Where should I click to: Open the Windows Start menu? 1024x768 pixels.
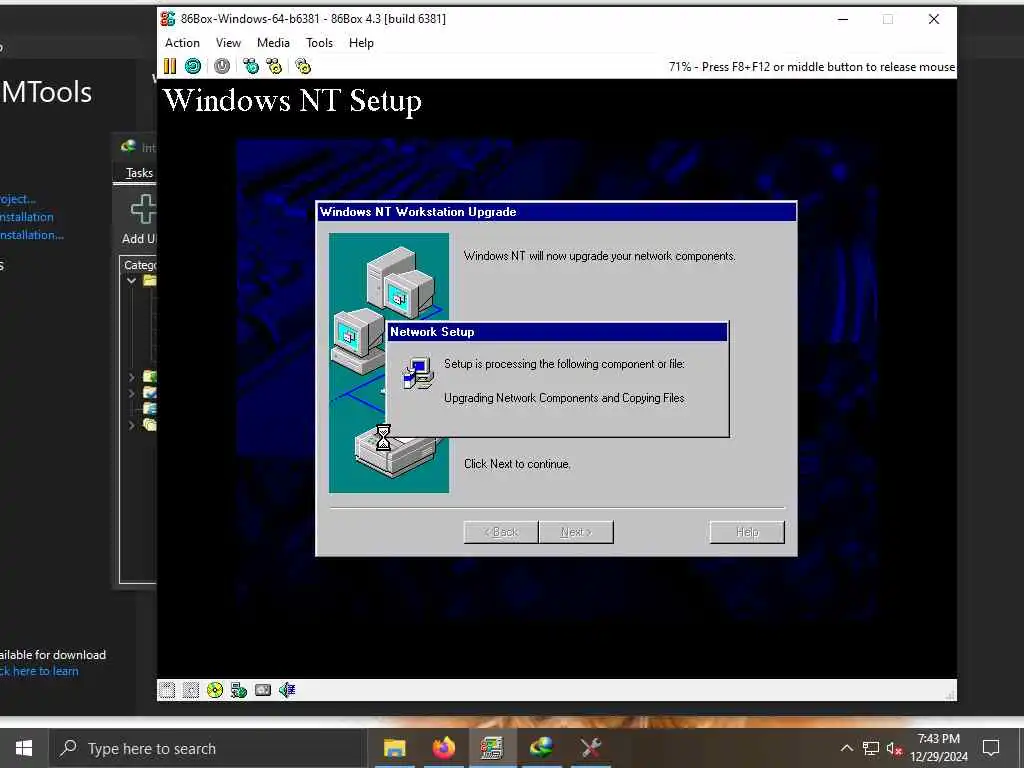(x=24, y=748)
